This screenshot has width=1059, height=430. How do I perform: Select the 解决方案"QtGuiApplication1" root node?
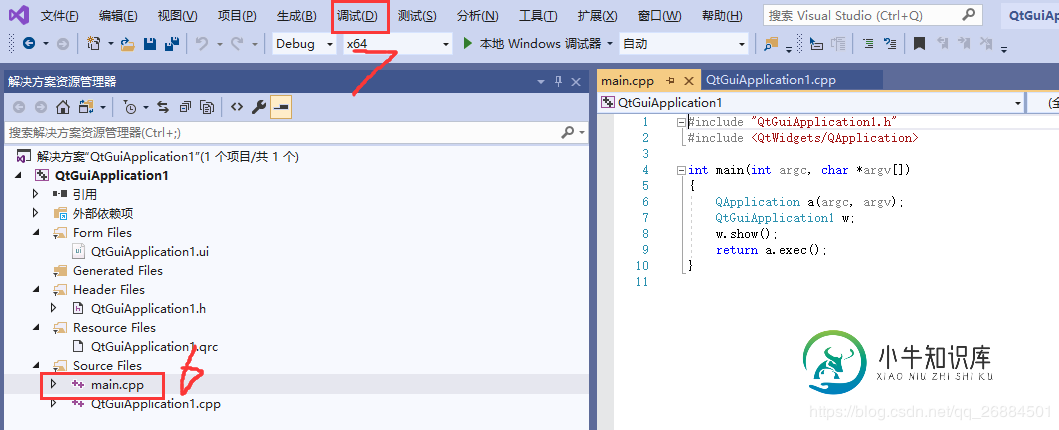coord(167,157)
